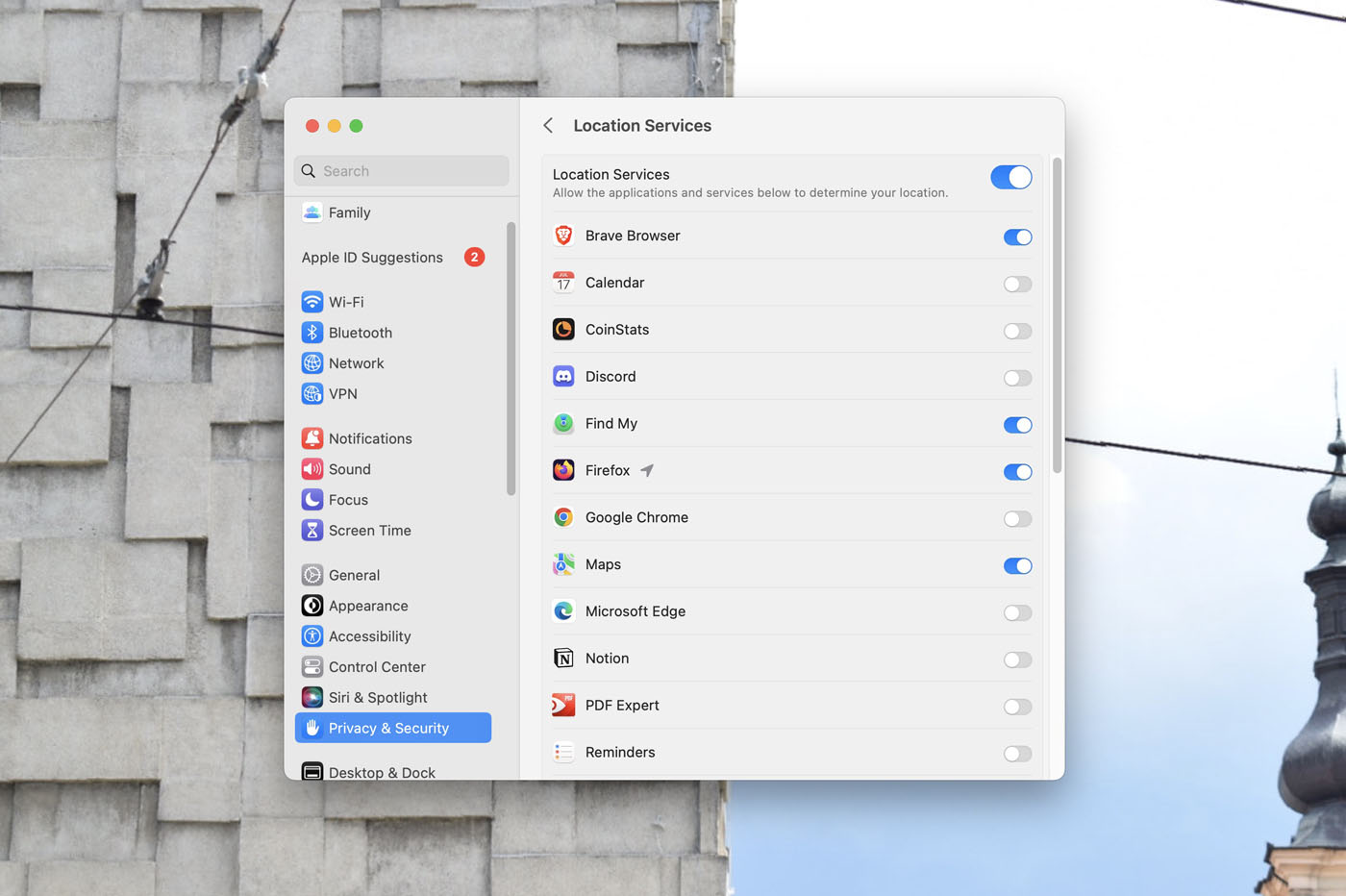Click the Brave Browser lion icon

click(x=563, y=236)
